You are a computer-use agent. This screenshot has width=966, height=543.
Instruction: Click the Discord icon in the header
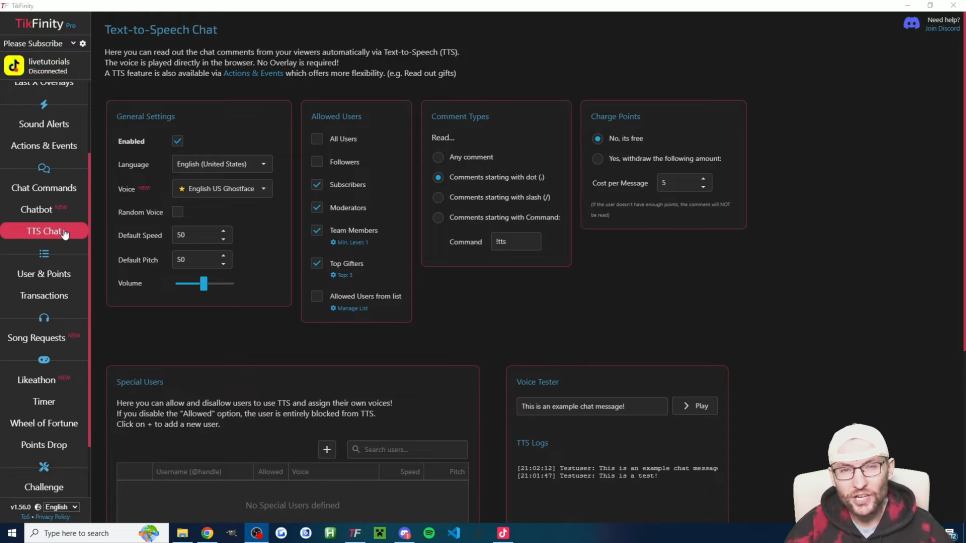(911, 23)
